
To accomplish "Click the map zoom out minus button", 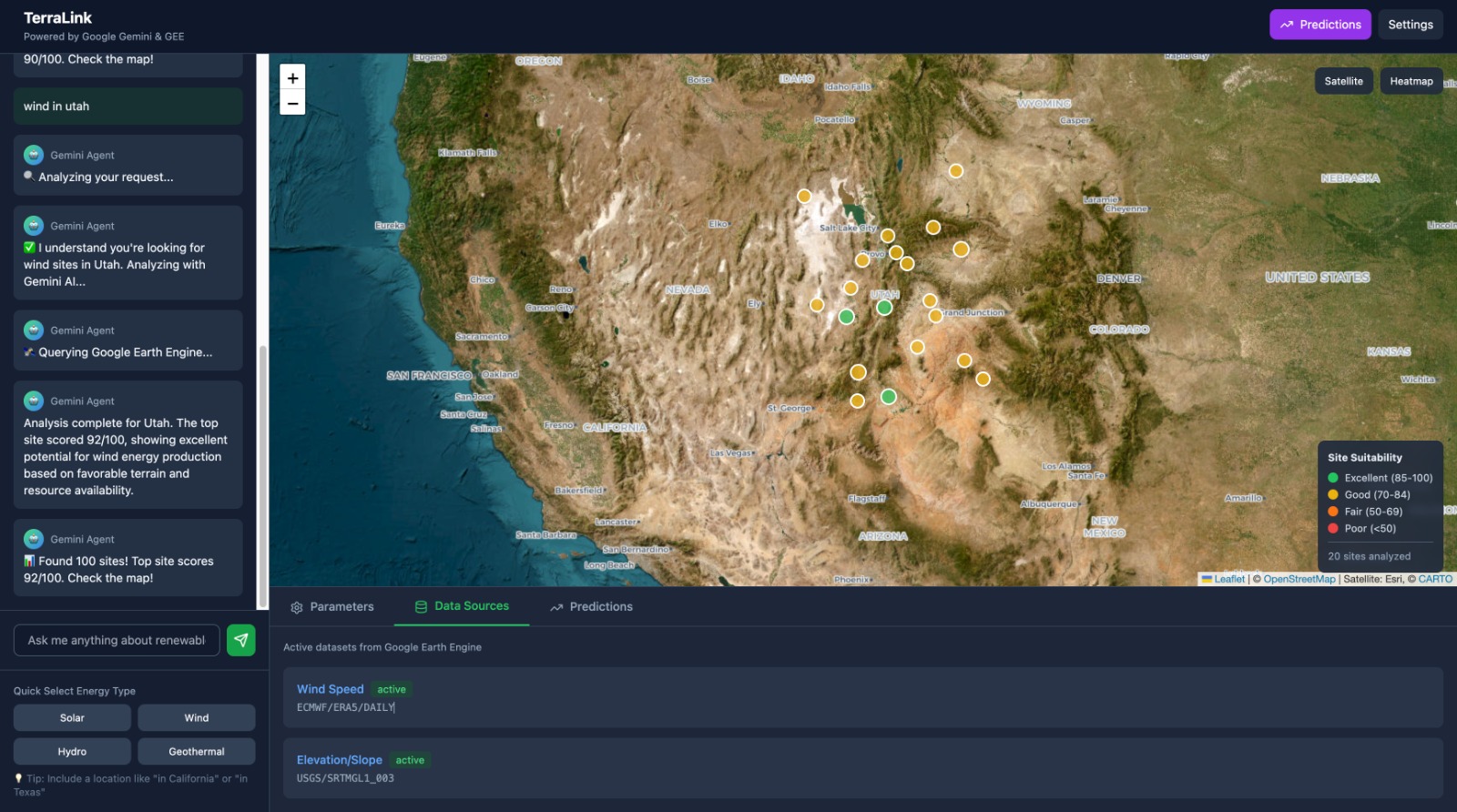I will [292, 103].
